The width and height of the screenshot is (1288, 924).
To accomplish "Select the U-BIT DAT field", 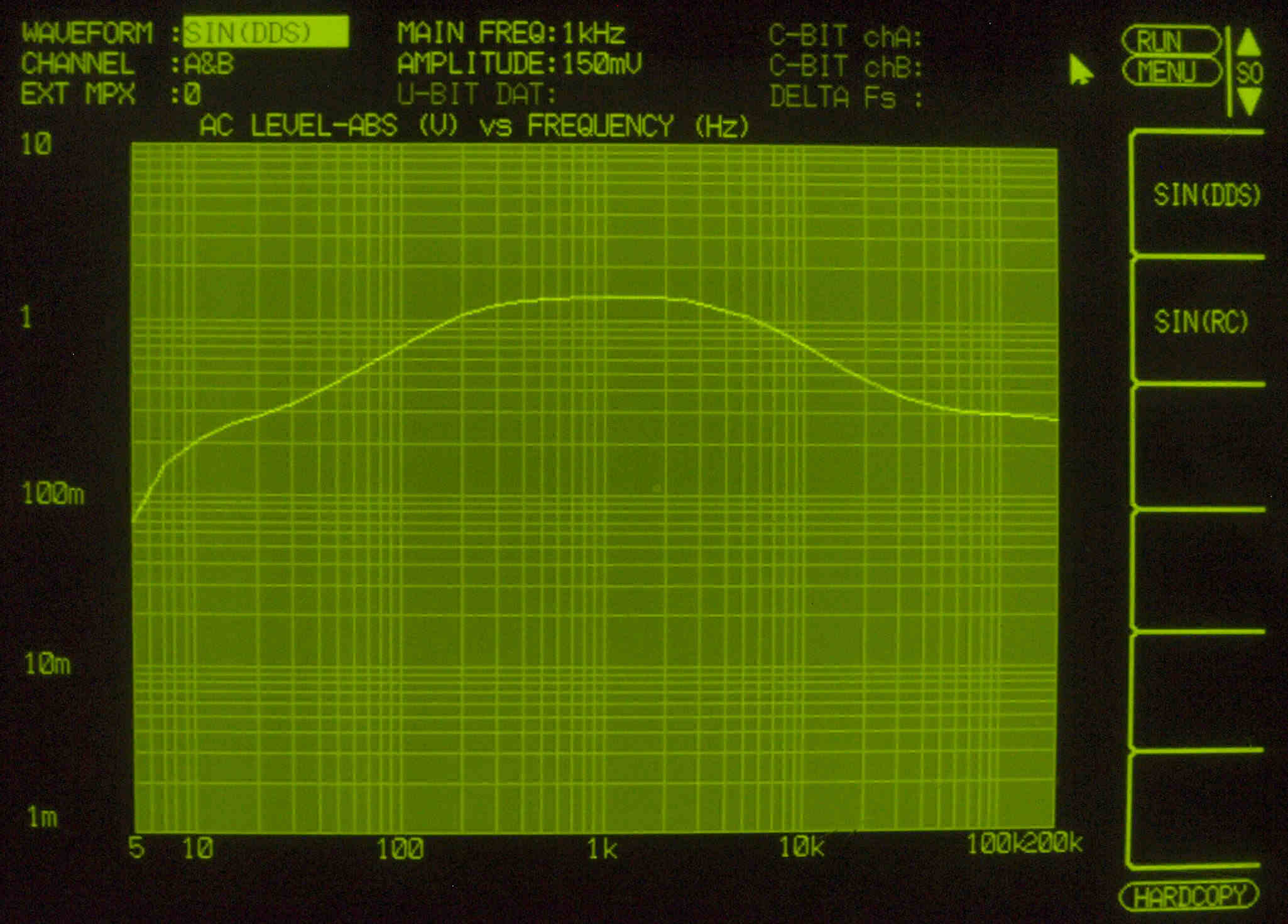I will click(476, 95).
